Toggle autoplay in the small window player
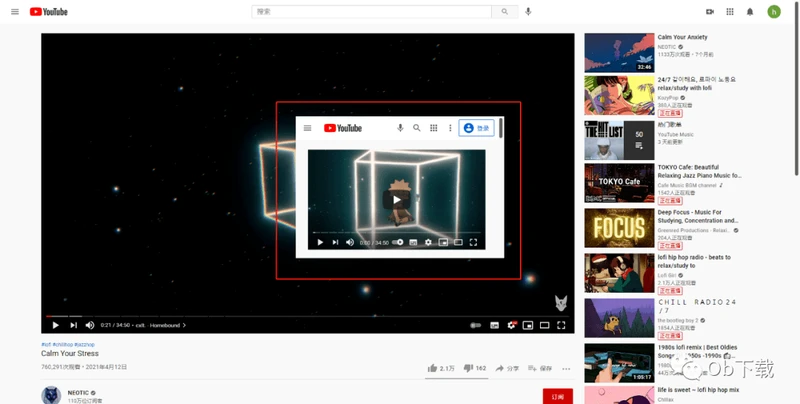This screenshot has width=800, height=404. click(x=398, y=242)
